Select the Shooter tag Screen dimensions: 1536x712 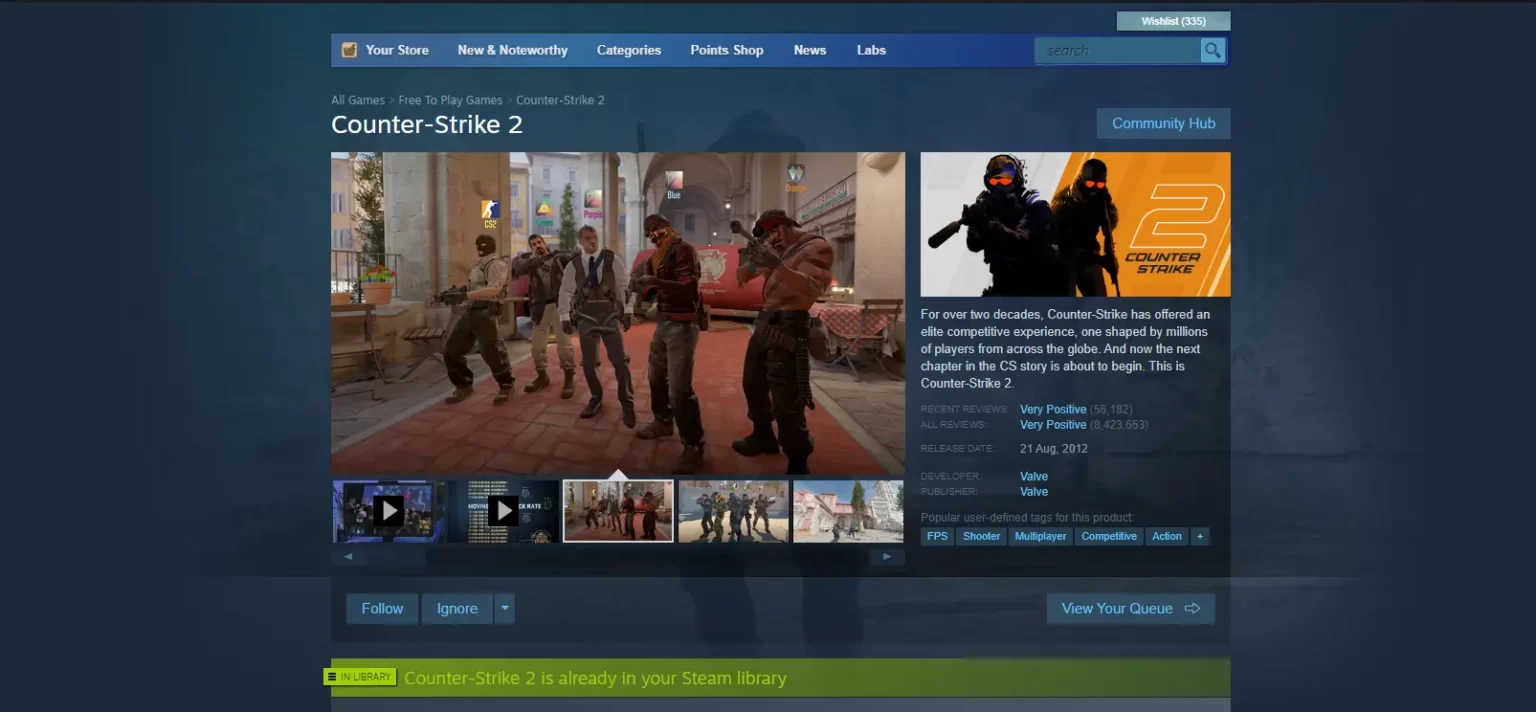point(981,537)
